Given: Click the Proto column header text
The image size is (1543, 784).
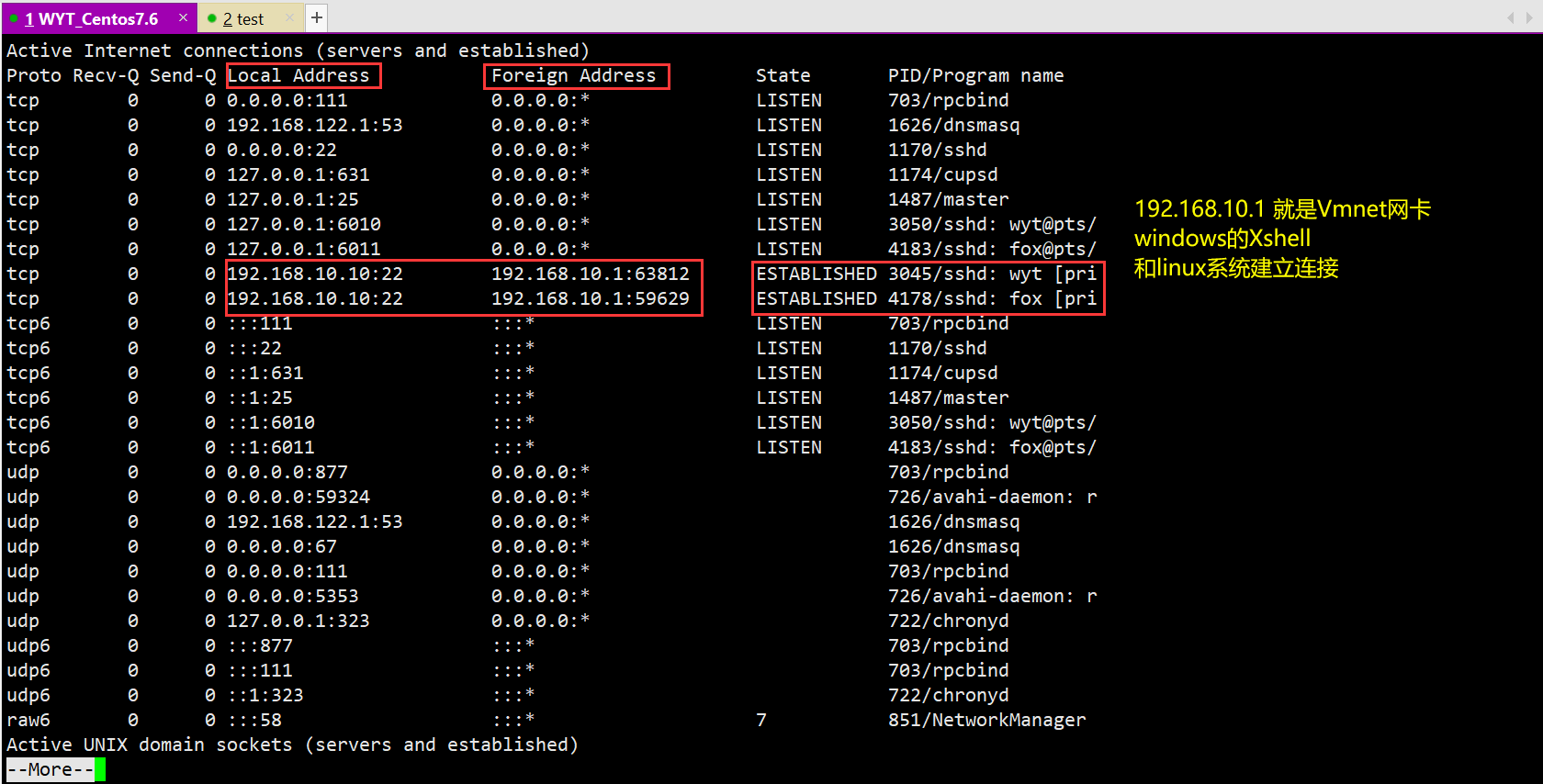Looking at the screenshot, I should [34, 75].
